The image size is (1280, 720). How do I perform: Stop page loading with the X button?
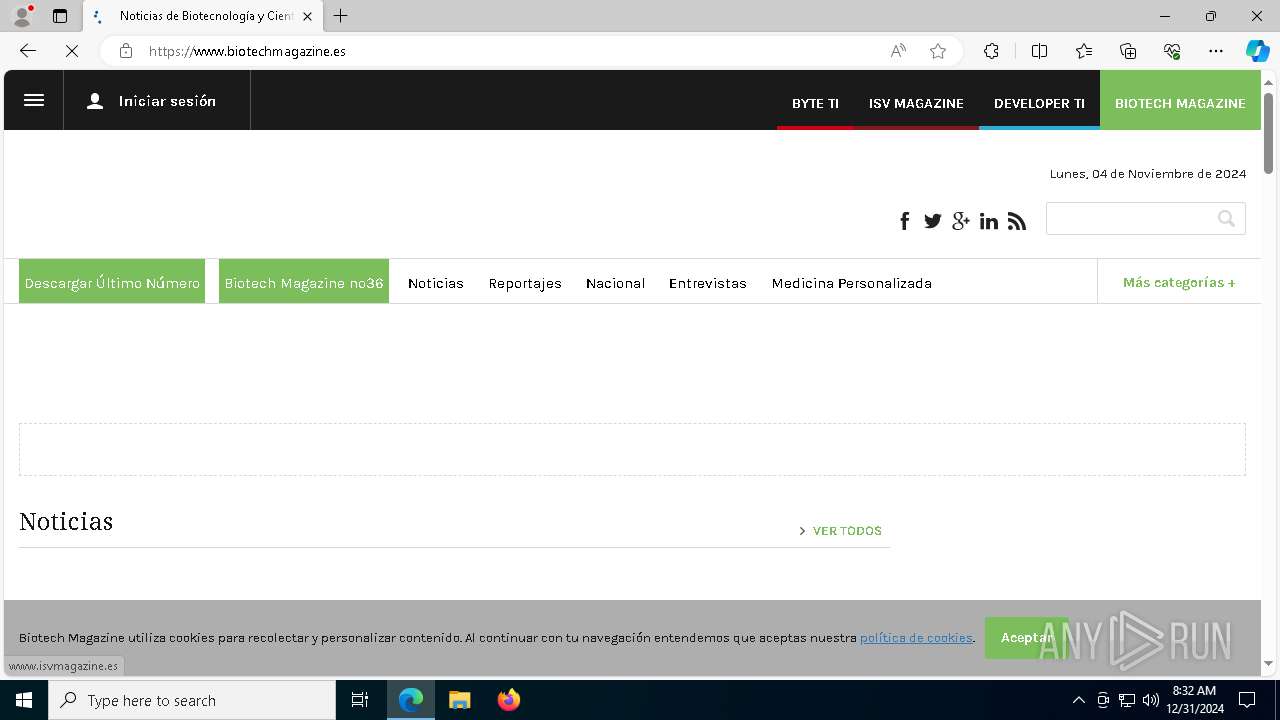[72, 51]
